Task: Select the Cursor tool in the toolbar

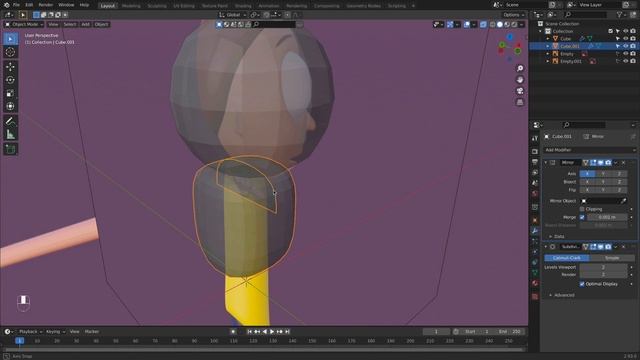Action: click(x=11, y=52)
